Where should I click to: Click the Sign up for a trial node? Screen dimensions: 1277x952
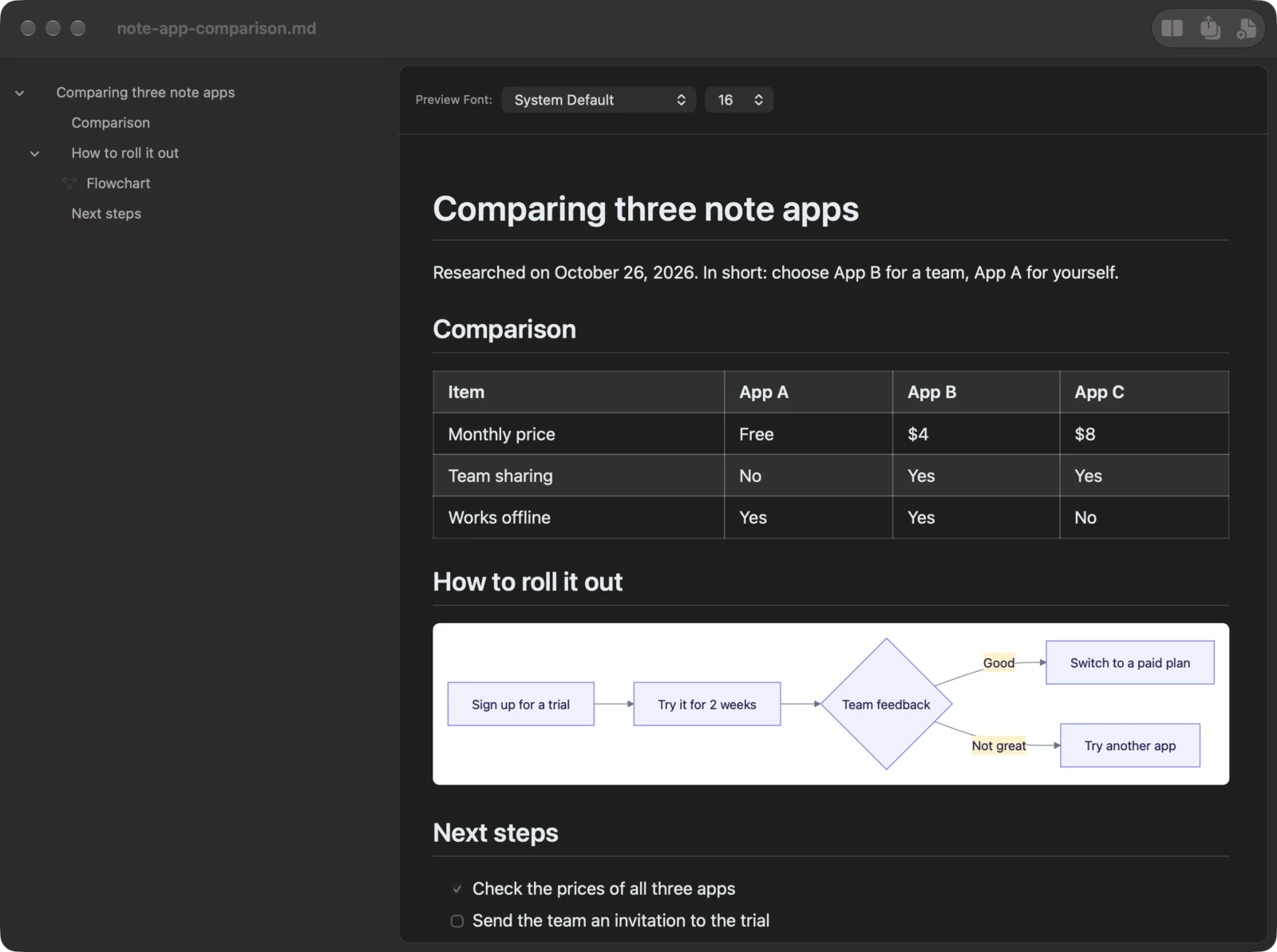point(520,704)
